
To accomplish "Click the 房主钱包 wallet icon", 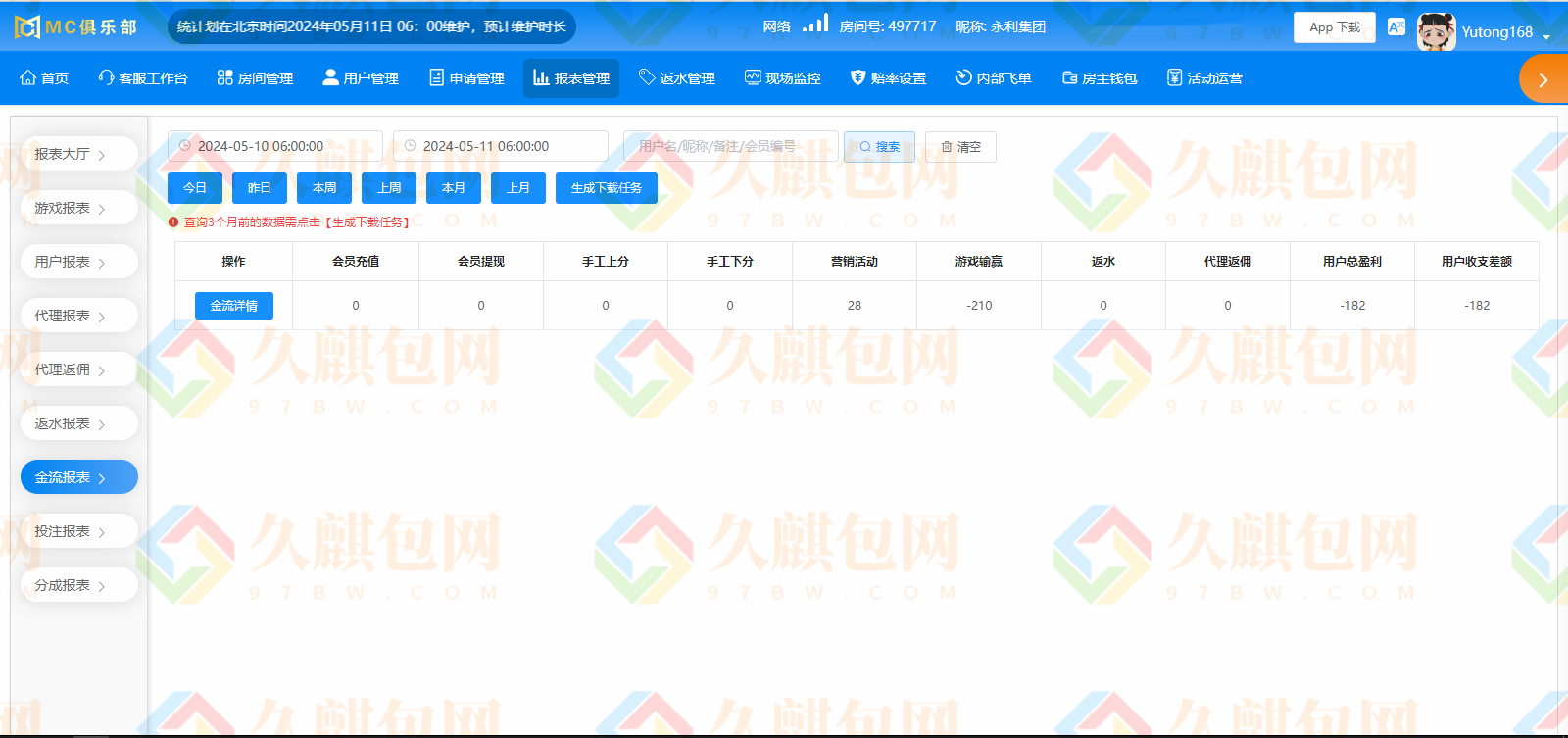I will point(1069,77).
